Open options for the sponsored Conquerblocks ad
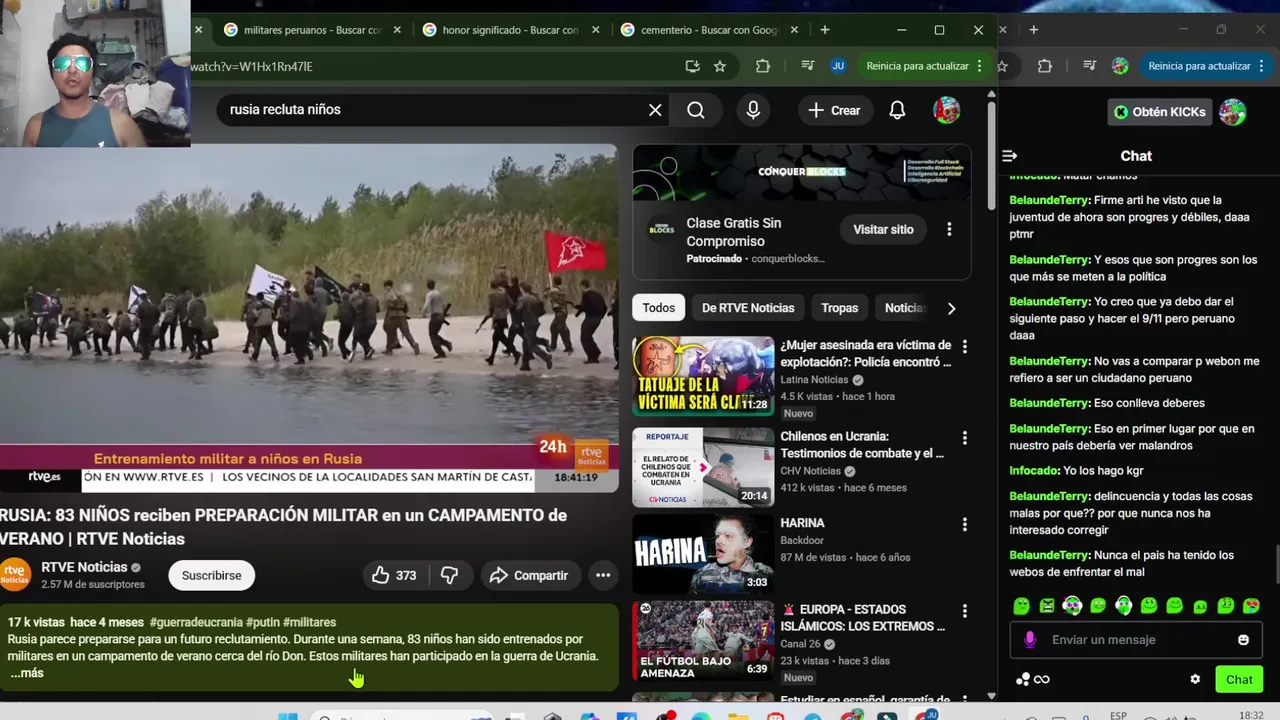1280x720 pixels. pos(949,230)
